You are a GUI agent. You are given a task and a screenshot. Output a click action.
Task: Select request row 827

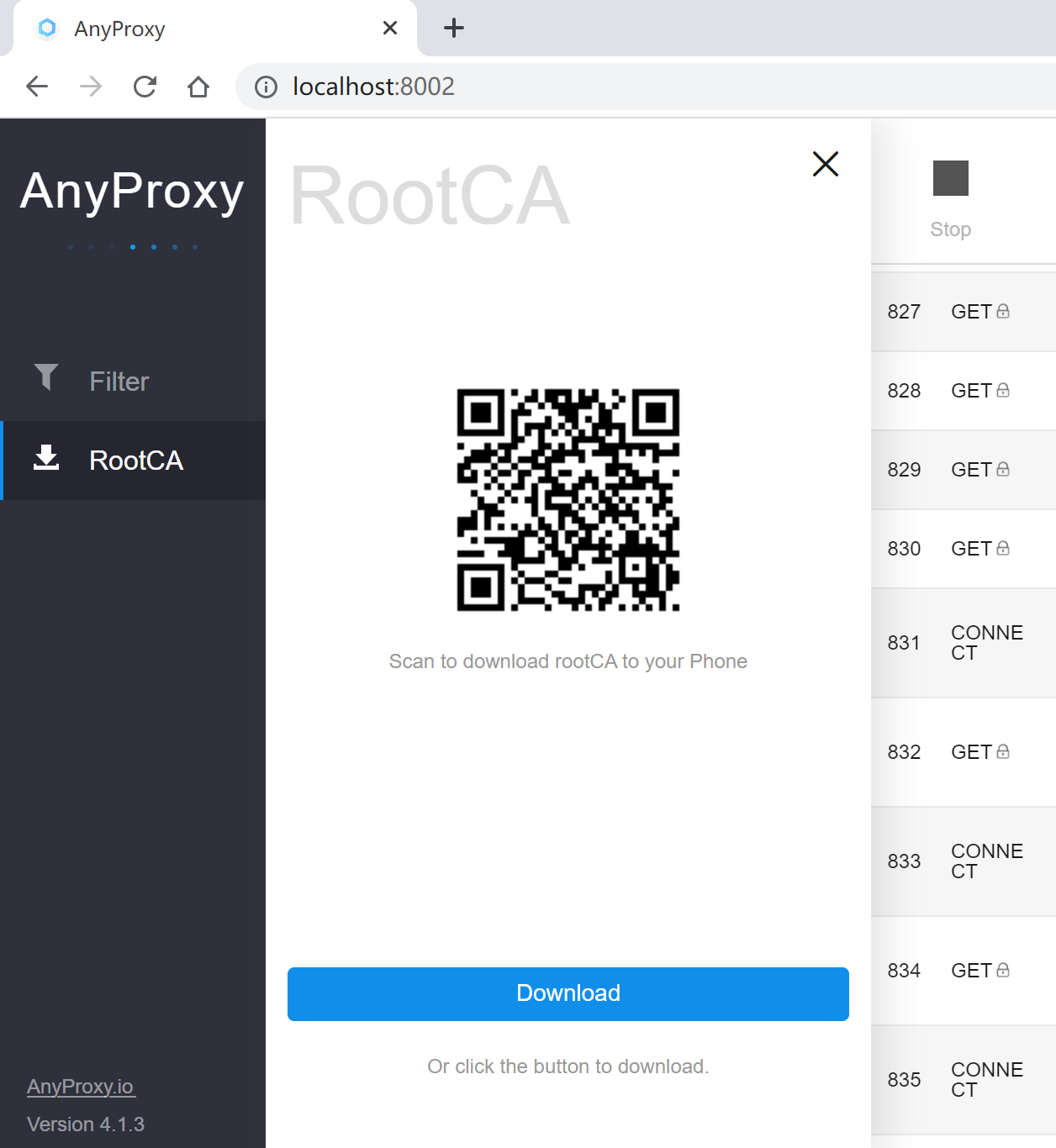(964, 312)
